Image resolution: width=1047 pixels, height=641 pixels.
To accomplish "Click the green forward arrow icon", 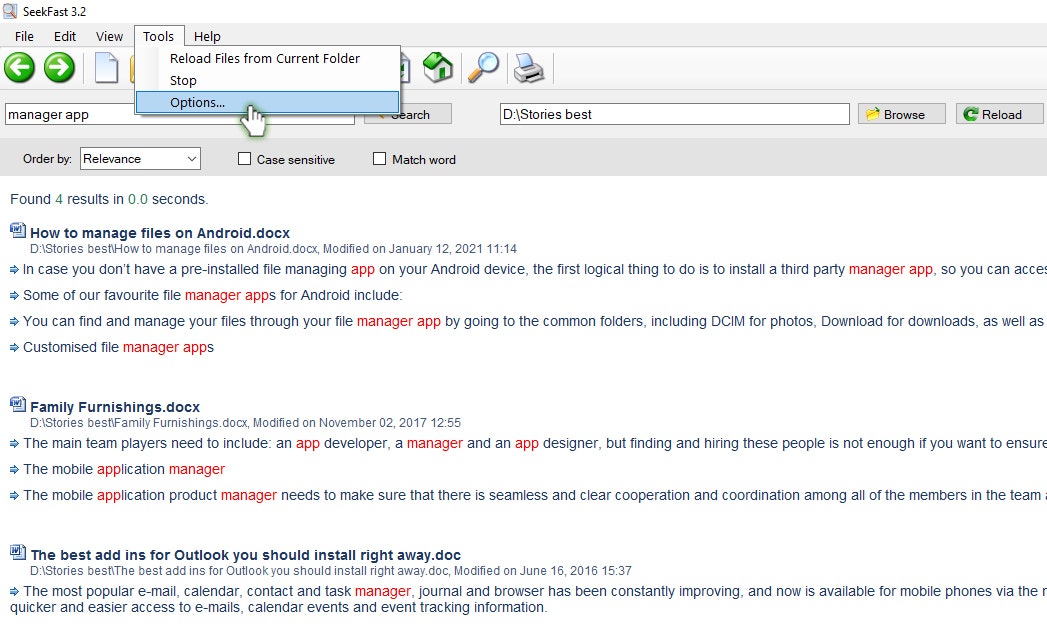I will 59,67.
